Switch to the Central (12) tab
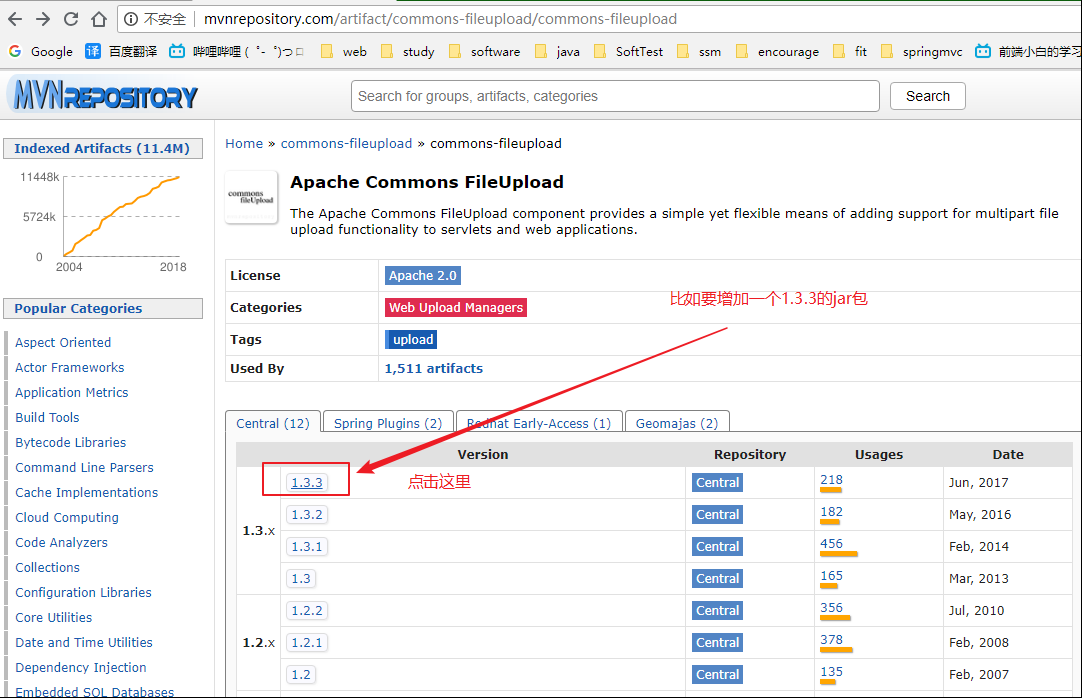Image resolution: width=1082 pixels, height=698 pixels. [273, 423]
